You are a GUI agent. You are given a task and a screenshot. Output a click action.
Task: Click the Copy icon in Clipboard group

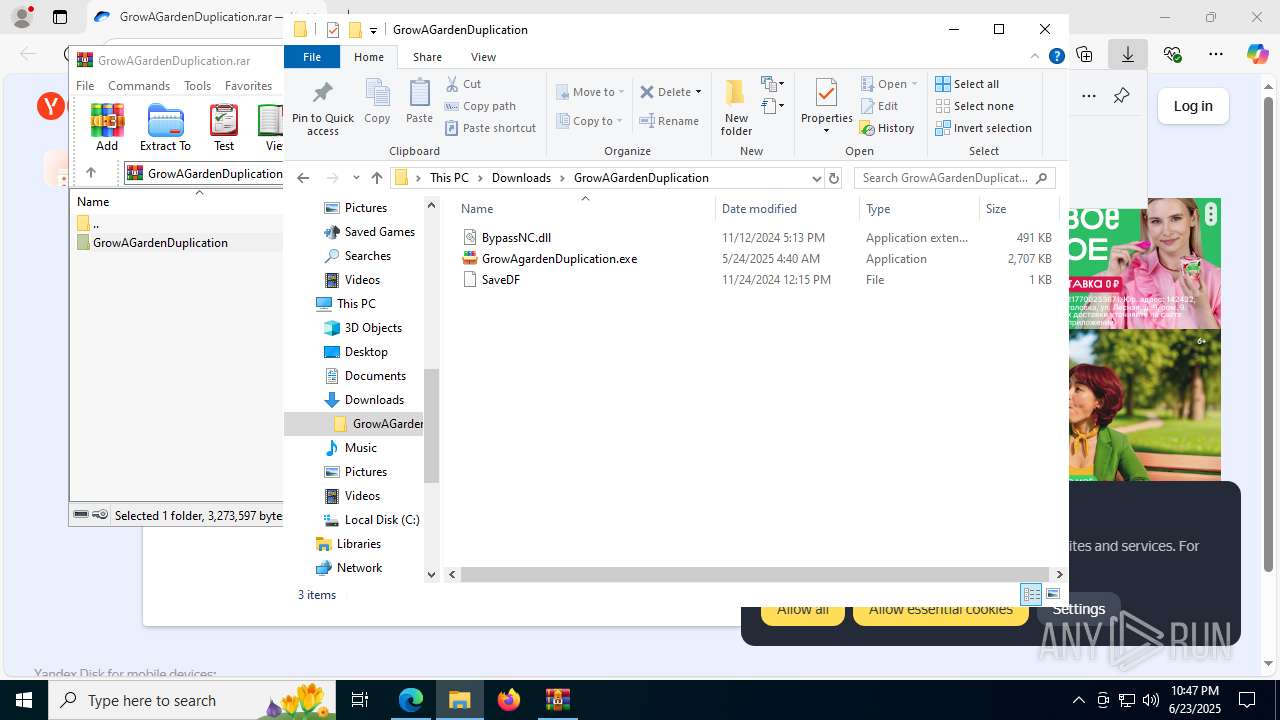pyautogui.click(x=377, y=102)
